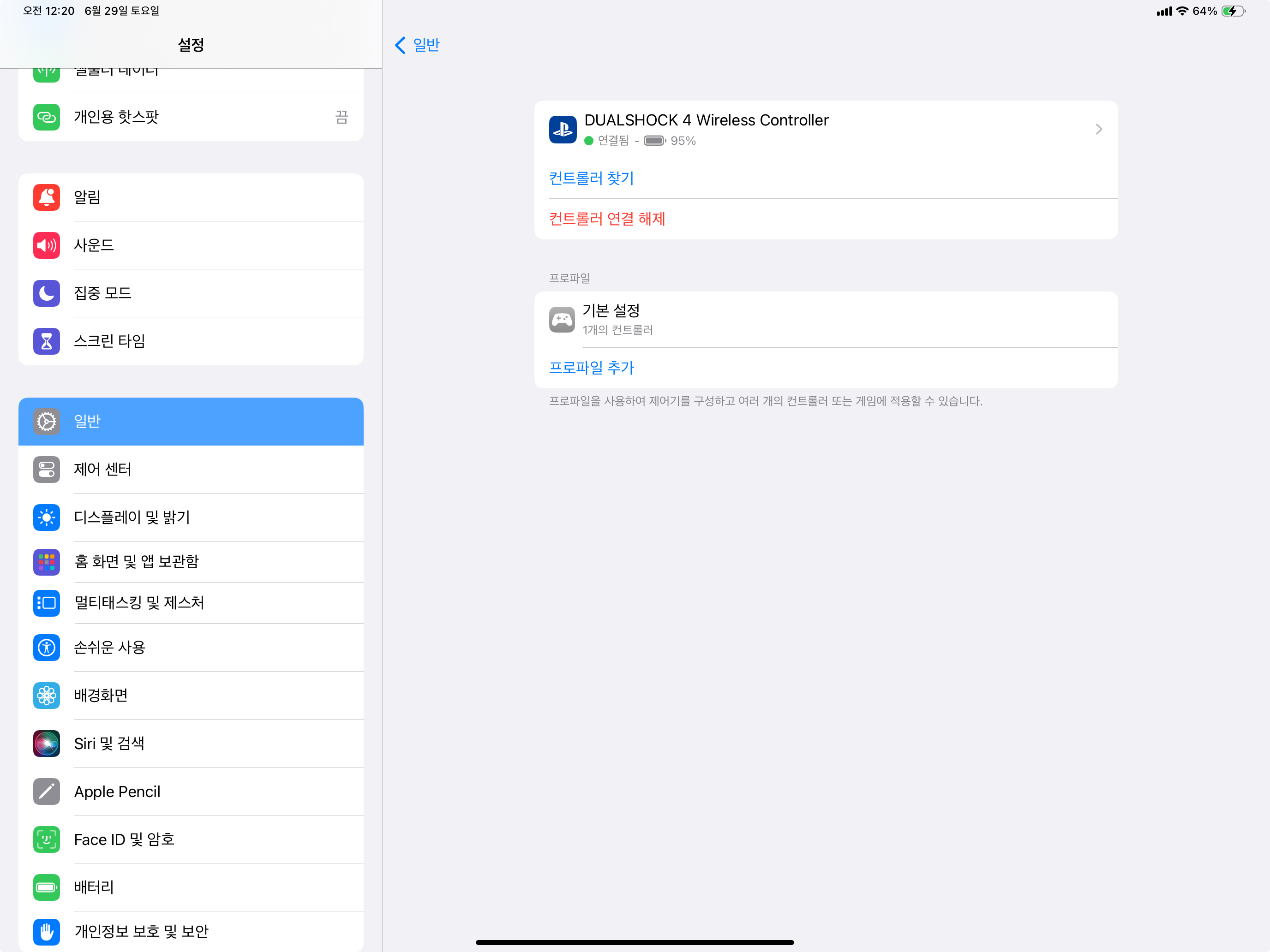The image size is (1270, 952).
Task: Open Personal Hotspot row showing 끔
Action: pyautogui.click(x=191, y=117)
